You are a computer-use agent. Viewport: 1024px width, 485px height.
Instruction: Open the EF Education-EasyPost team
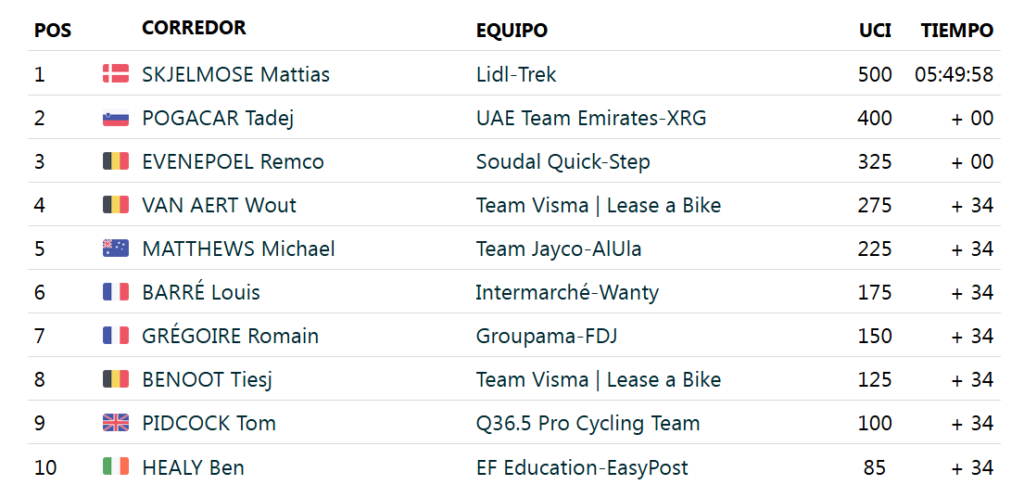pyautogui.click(x=582, y=467)
